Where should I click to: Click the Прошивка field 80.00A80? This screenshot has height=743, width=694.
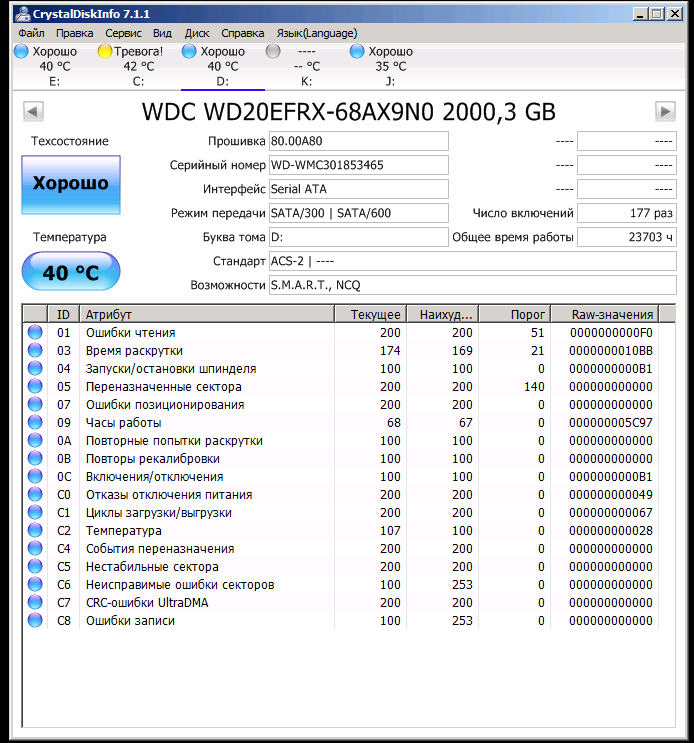tap(359, 141)
